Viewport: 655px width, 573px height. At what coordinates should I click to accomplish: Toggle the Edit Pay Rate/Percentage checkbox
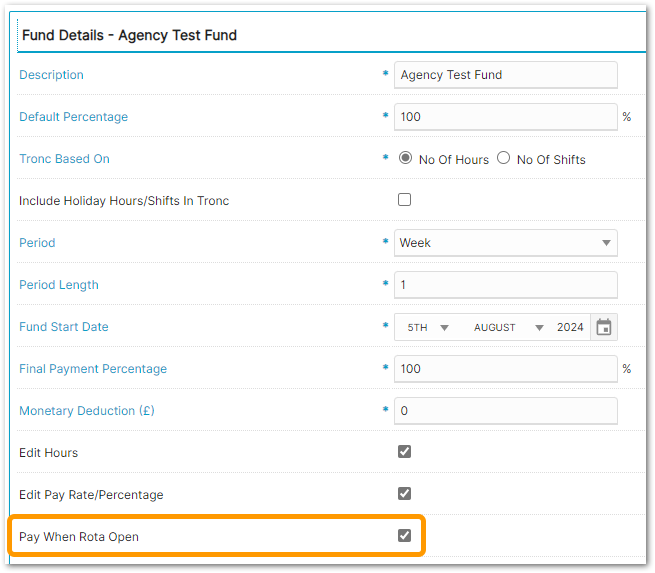[x=405, y=493]
